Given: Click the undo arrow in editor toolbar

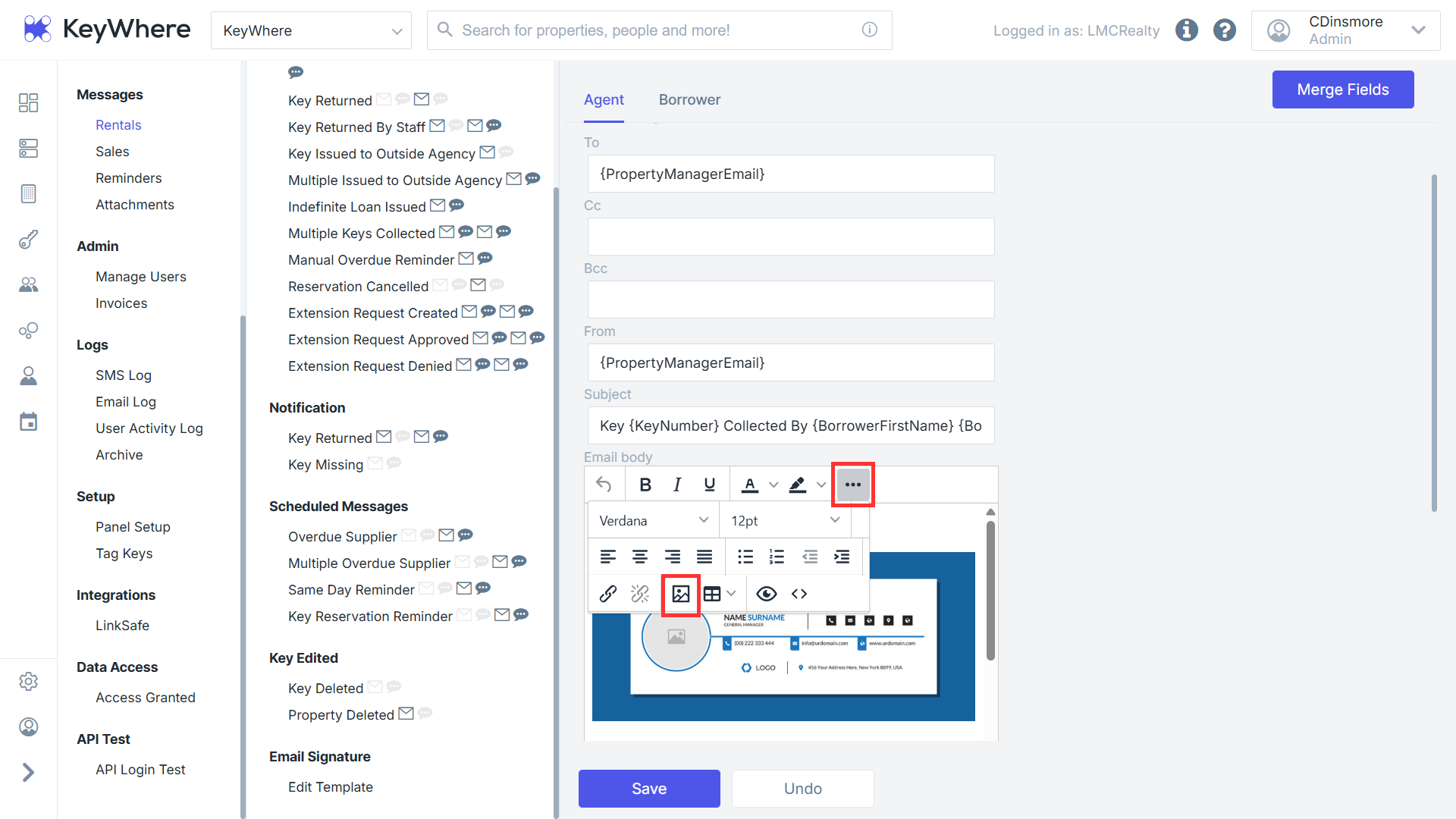Looking at the screenshot, I should tap(604, 484).
